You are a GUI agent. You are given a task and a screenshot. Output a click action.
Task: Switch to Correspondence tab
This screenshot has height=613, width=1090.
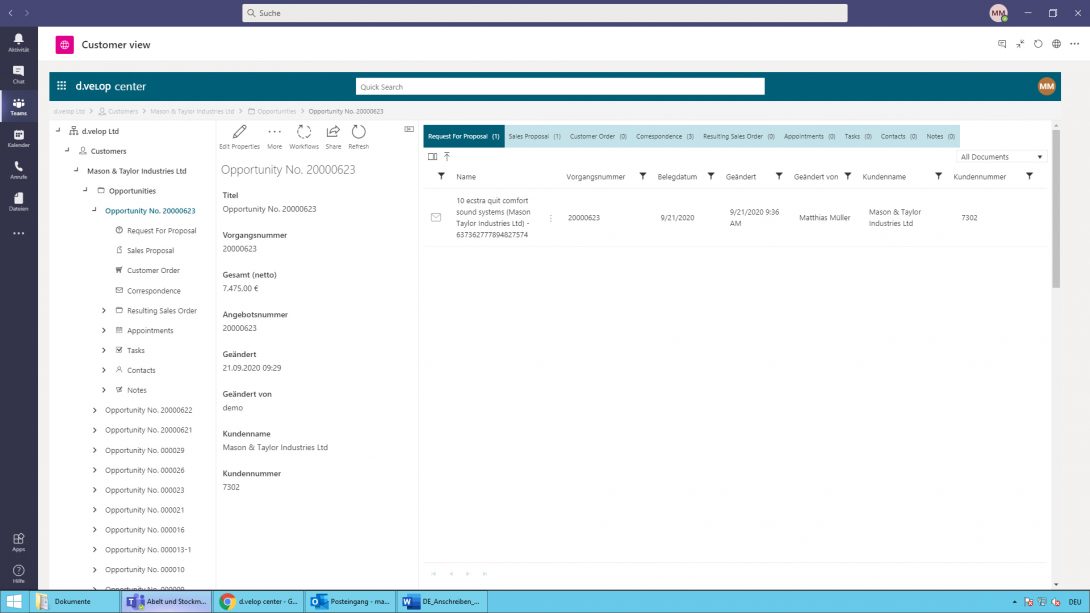(x=665, y=136)
